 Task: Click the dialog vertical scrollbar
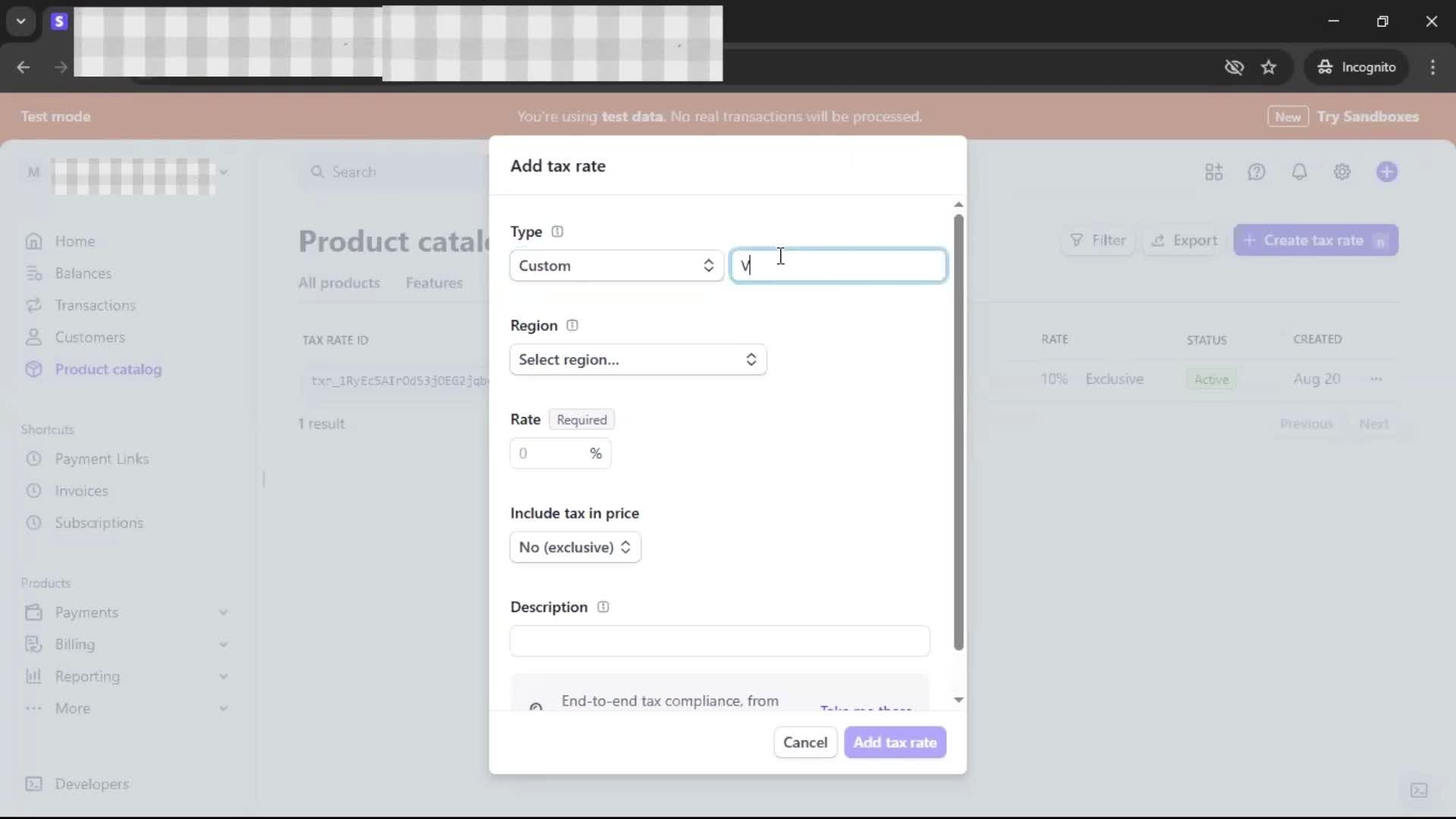pyautogui.click(x=959, y=432)
